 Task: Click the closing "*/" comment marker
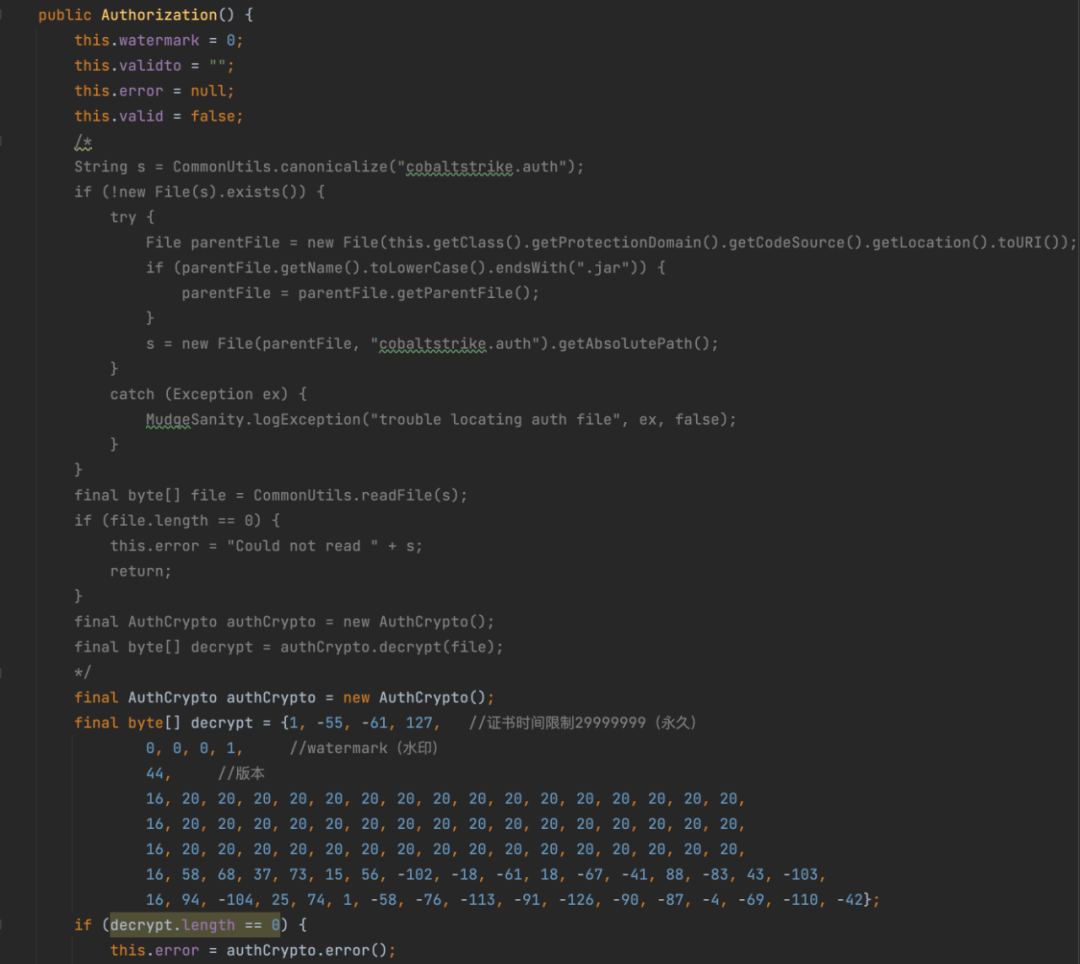83,673
